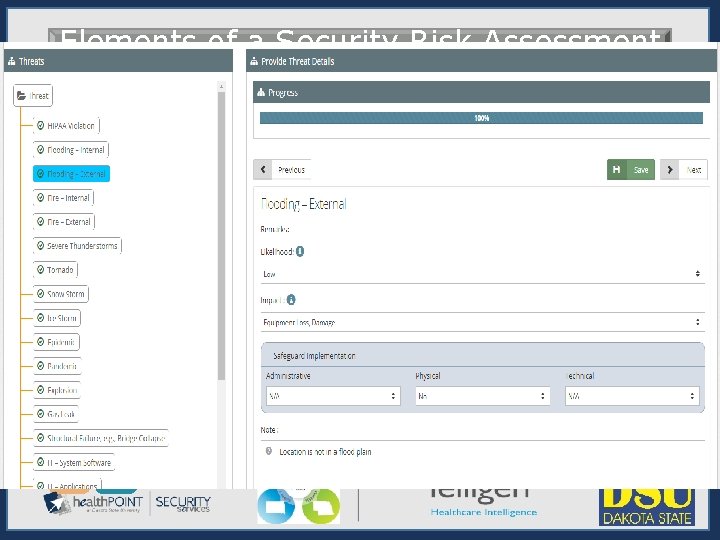Click check icon beside Fire - Internal
The width and height of the screenshot is (720, 540).
click(x=40, y=198)
